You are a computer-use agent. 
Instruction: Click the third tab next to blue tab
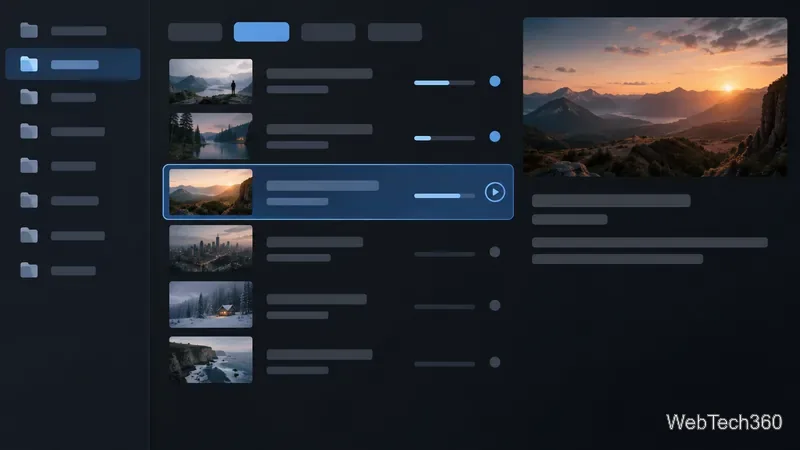click(x=328, y=32)
